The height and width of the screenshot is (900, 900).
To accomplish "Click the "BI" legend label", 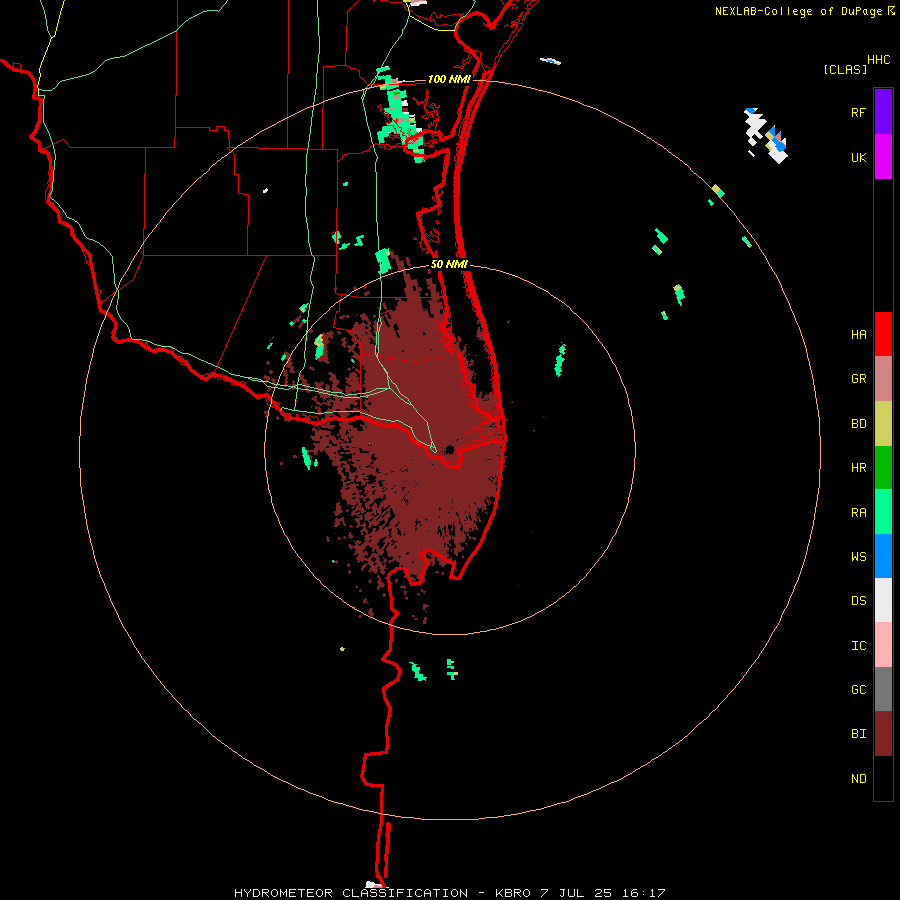I will coord(858,734).
